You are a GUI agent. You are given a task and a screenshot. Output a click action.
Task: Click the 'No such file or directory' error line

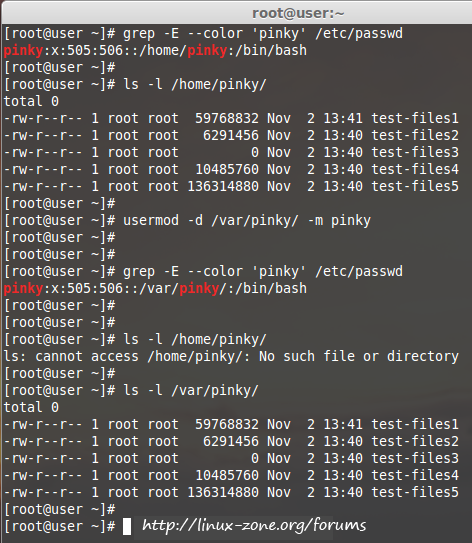[231, 356]
